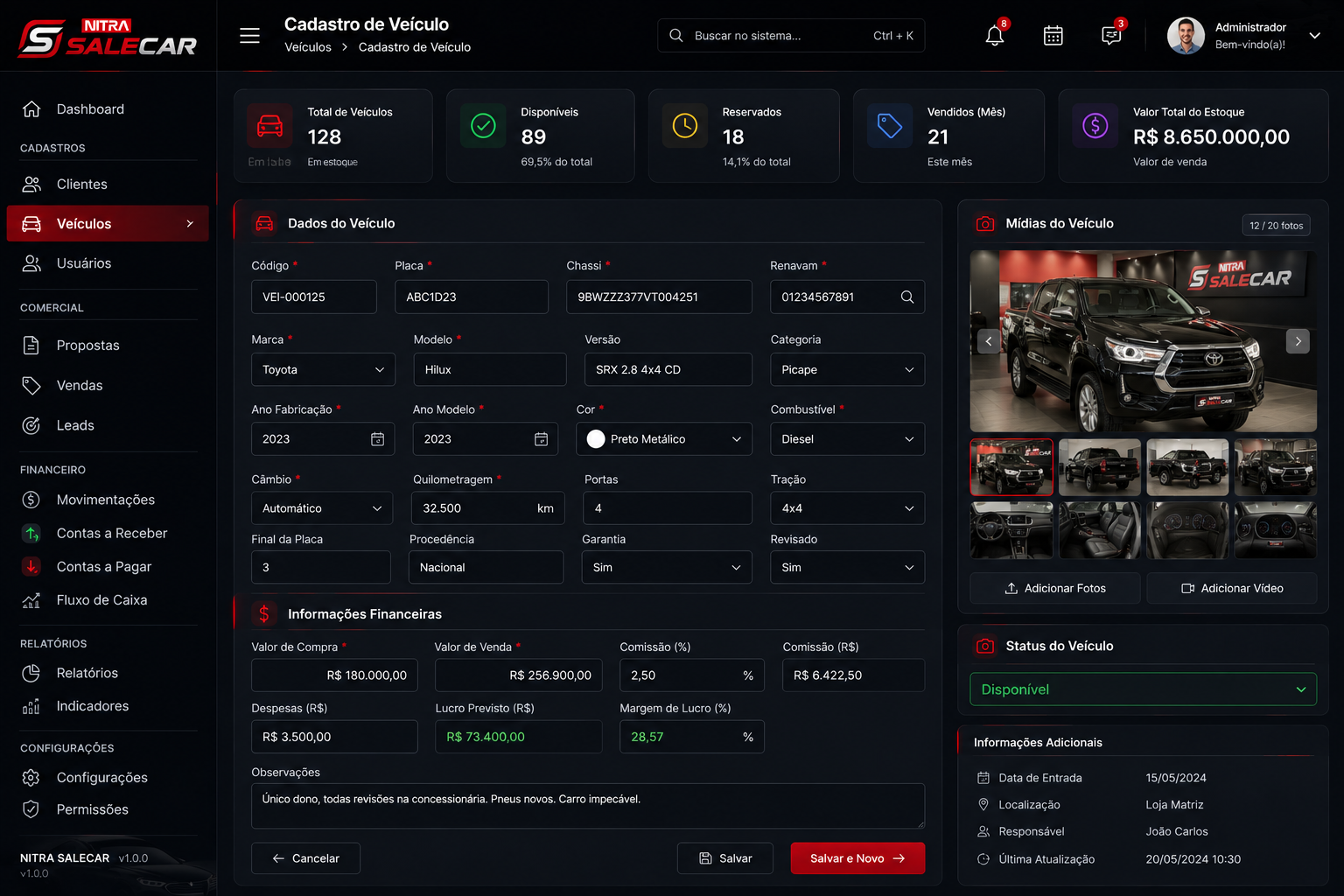Open Ano Fabricação calendar picker icon
This screenshot has height=896, width=1344.
pyautogui.click(x=377, y=439)
